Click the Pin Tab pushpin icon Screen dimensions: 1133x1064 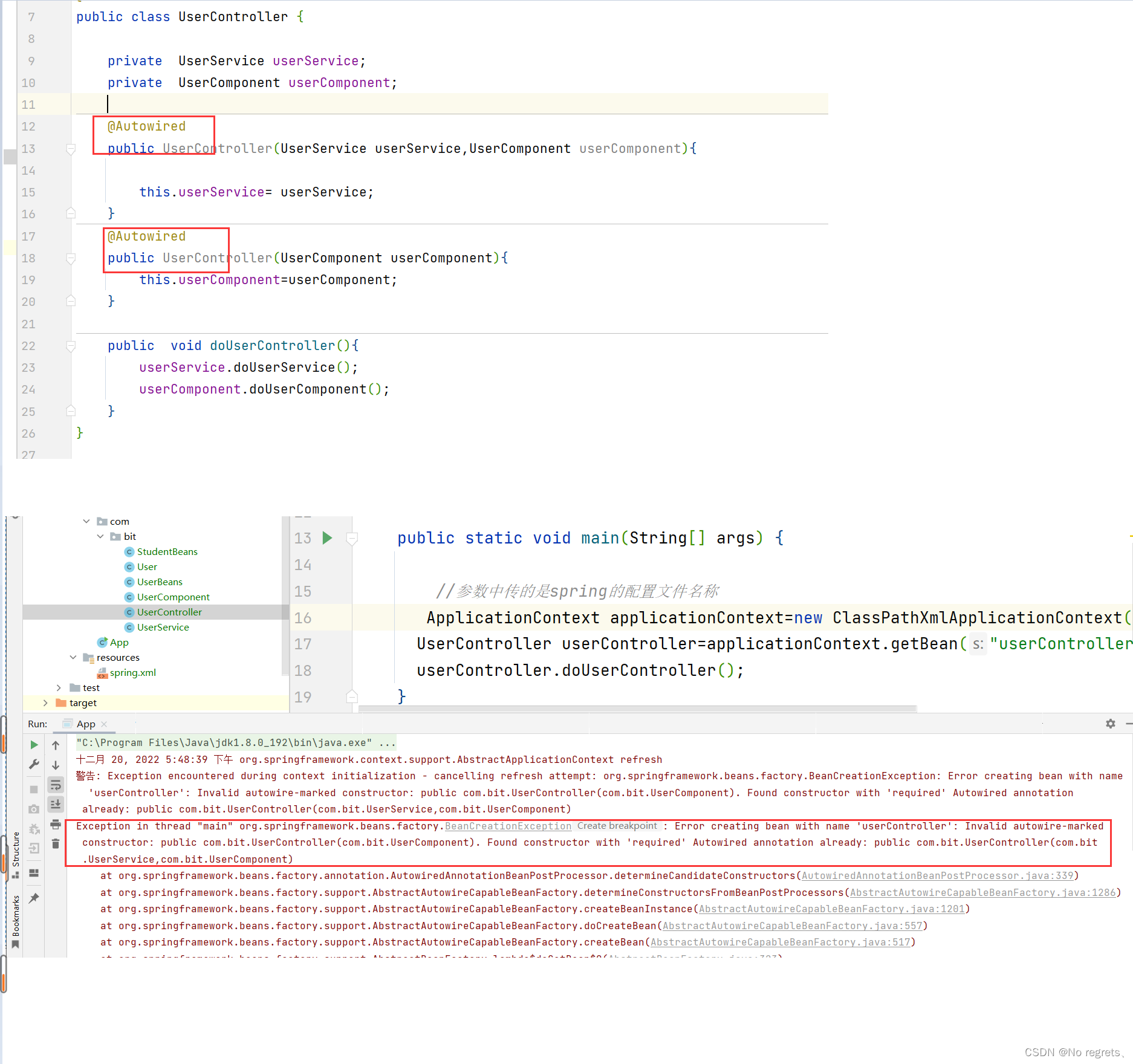[x=34, y=898]
